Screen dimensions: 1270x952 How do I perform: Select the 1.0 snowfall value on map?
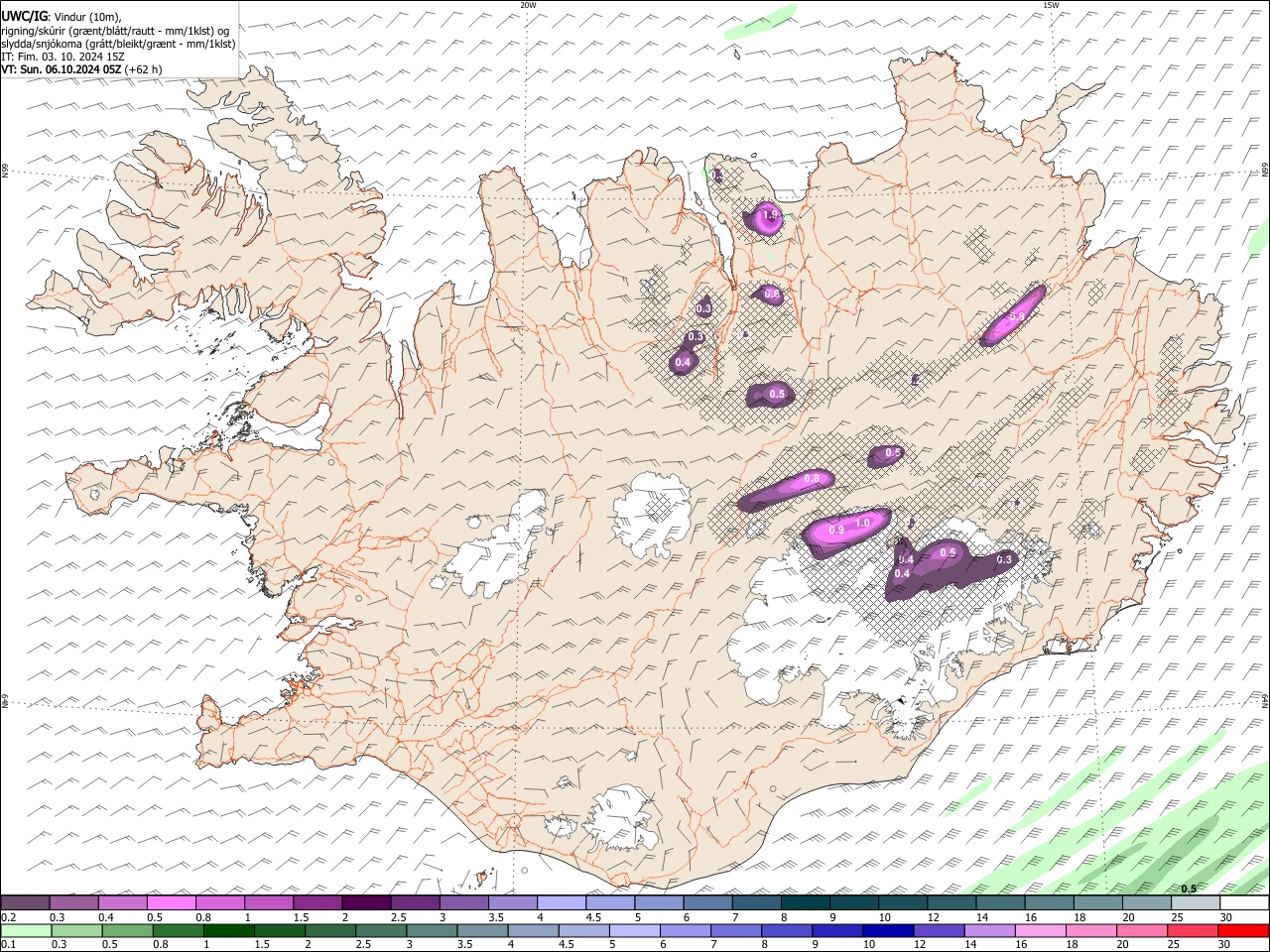point(862,523)
